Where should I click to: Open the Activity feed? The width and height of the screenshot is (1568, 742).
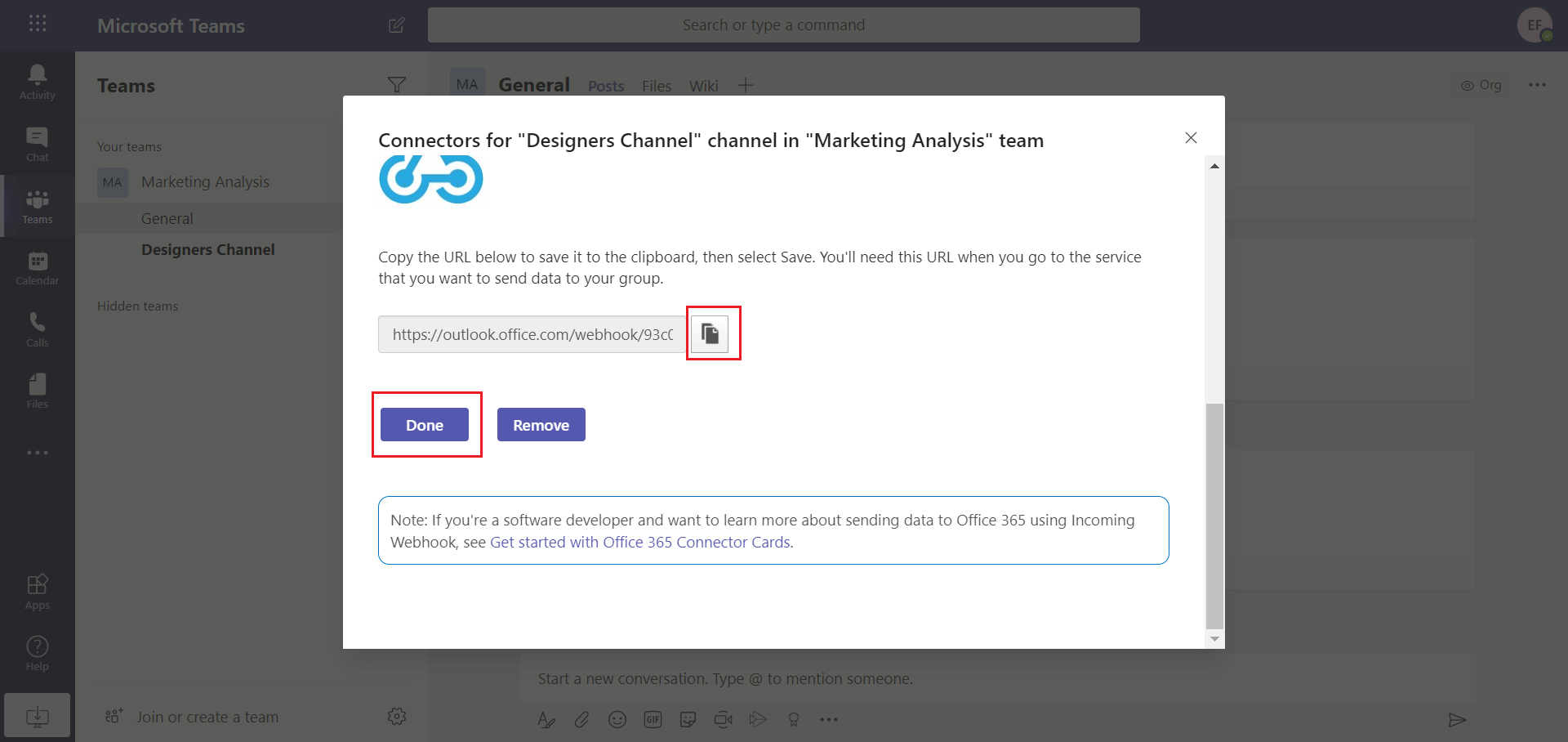37,82
